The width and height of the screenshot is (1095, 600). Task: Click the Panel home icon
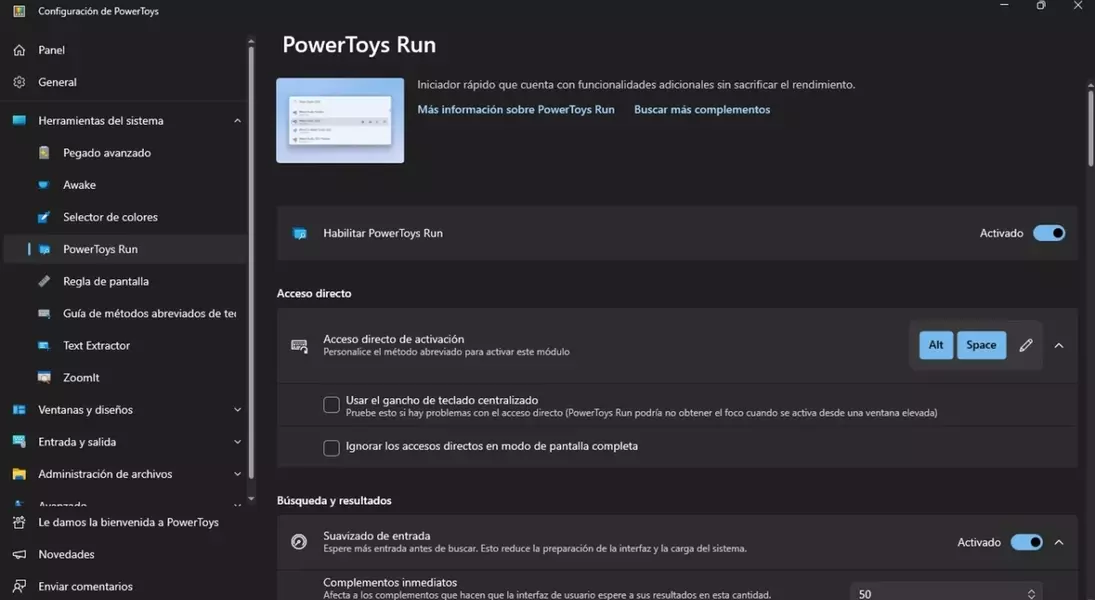tap(19, 50)
